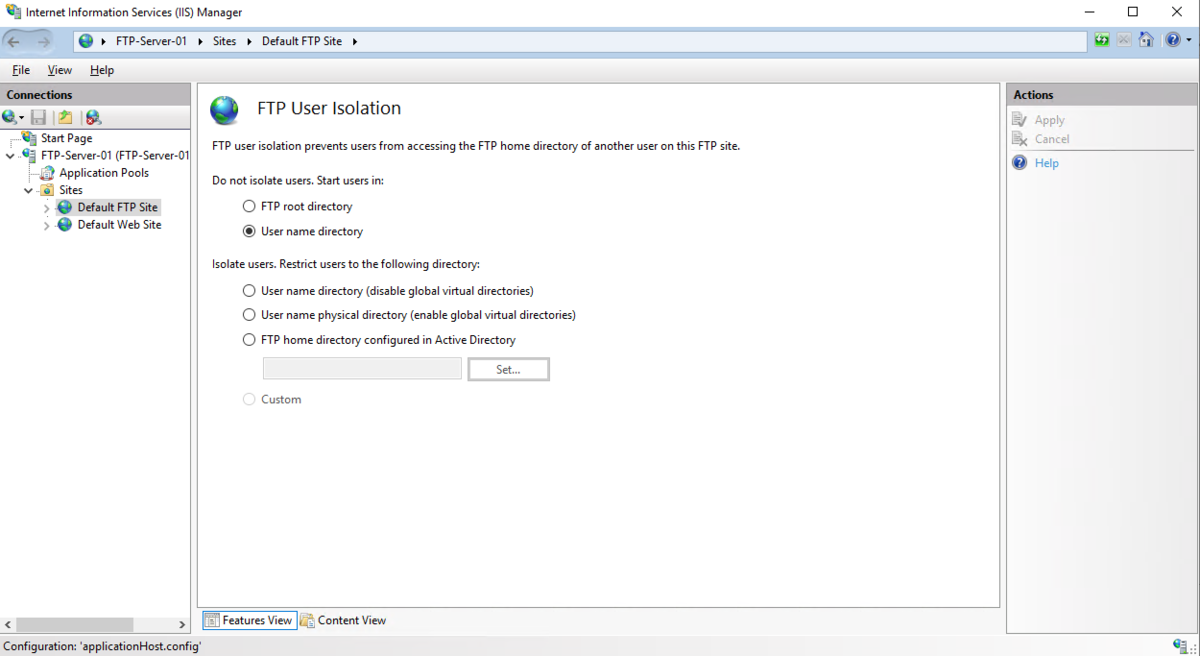This screenshot has width=1200, height=656.
Task: Select FTP home directory configured in Active Directory
Action: click(x=249, y=340)
